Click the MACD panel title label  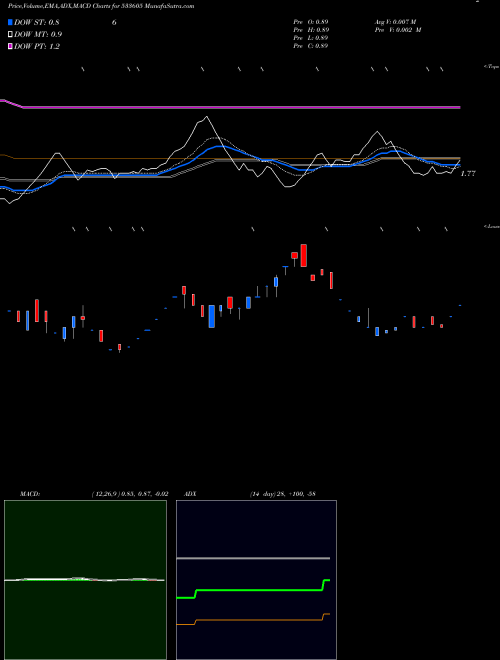tap(30, 494)
